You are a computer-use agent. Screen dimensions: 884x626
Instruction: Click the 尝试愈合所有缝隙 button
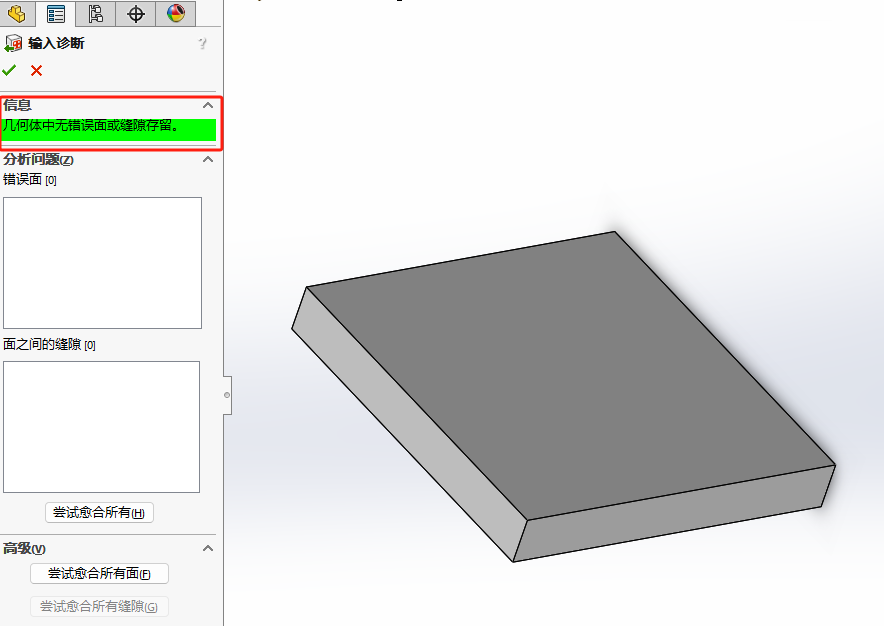[x=99, y=606]
